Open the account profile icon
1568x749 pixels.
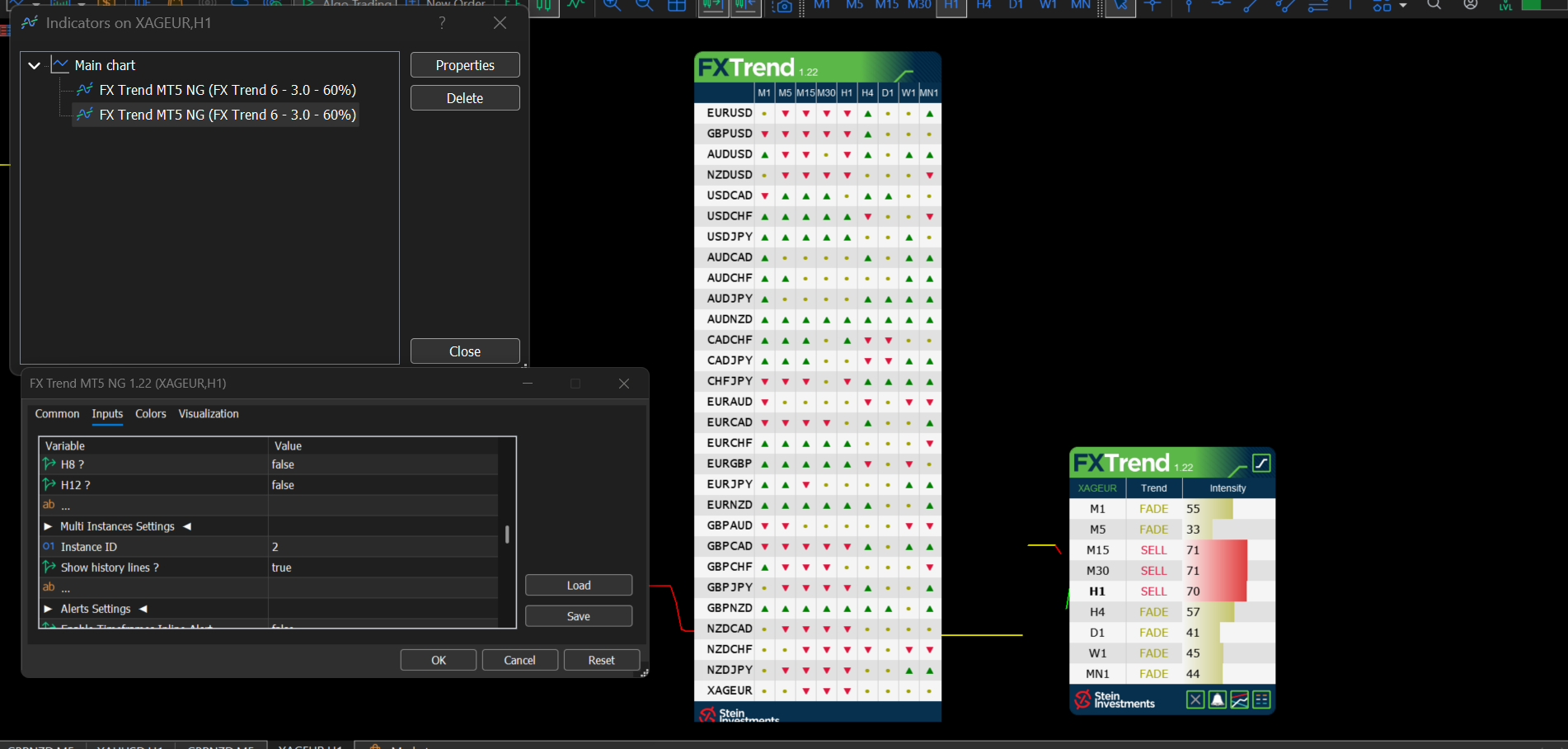tap(1471, 5)
